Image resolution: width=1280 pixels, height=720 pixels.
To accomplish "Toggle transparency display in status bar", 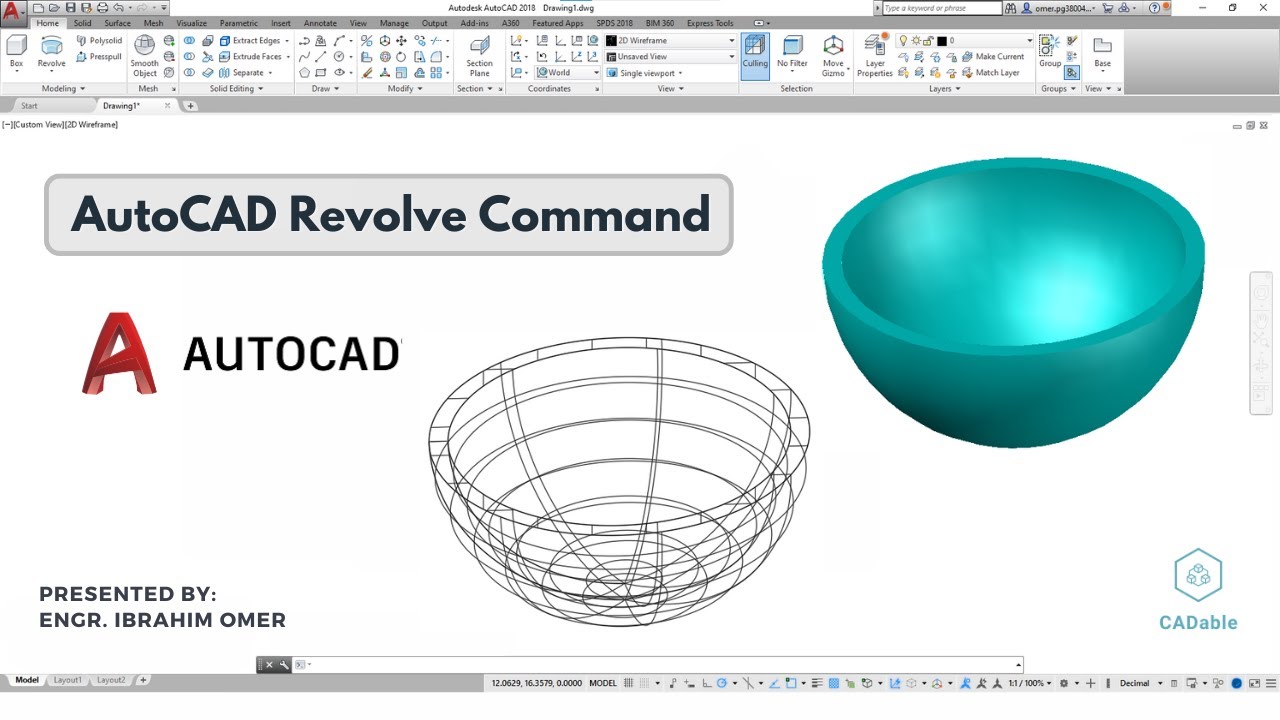I will point(832,683).
